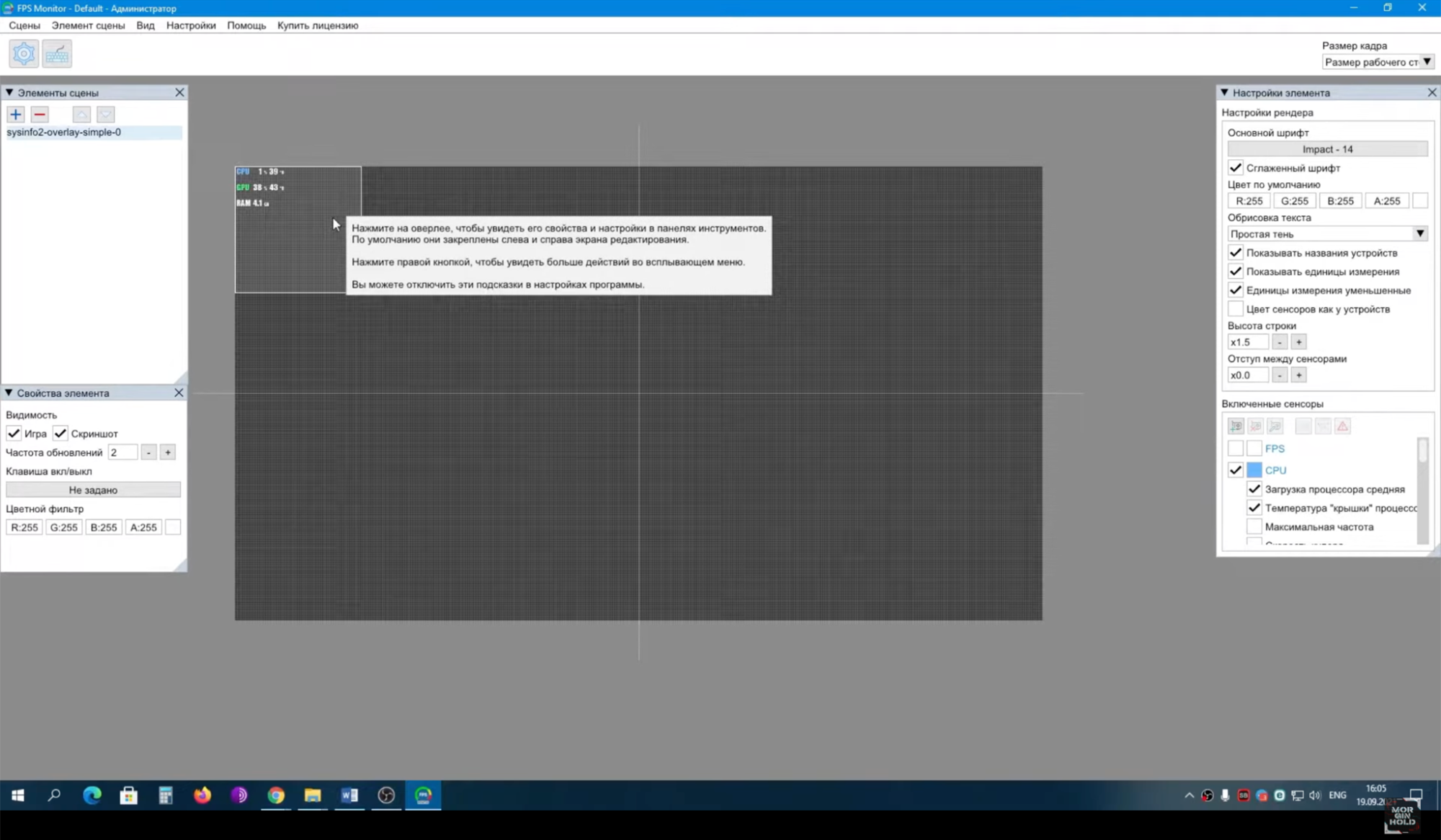Close the Настройки элемента panel
Image resolution: width=1441 pixels, height=840 pixels.
[1432, 92]
